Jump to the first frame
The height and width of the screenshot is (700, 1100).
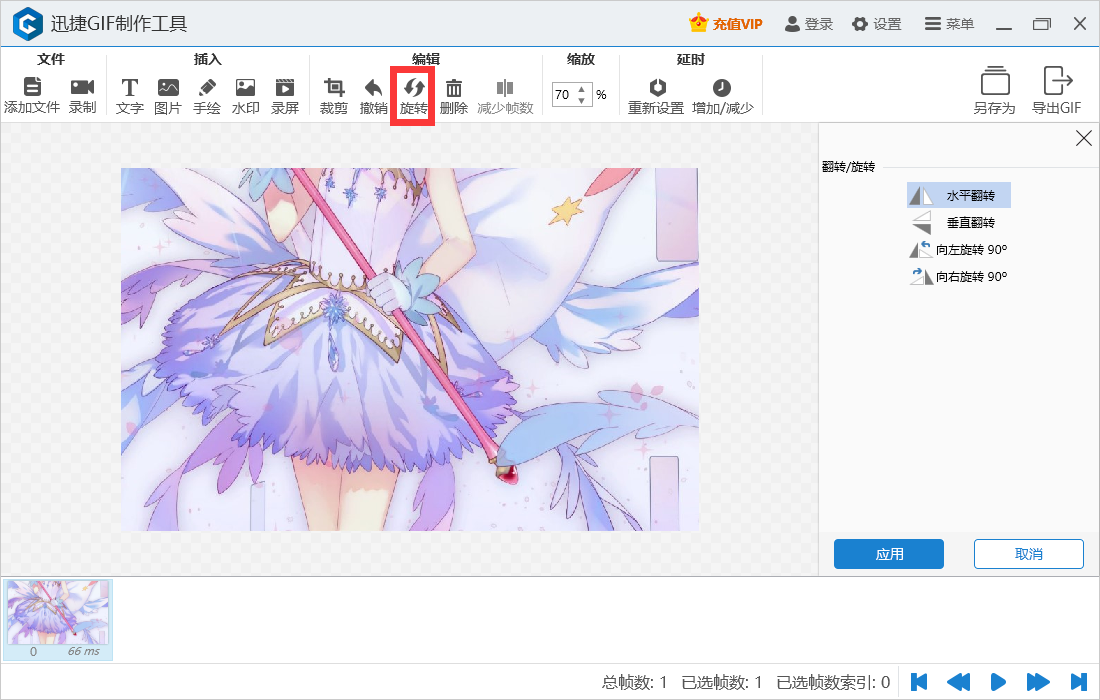[919, 682]
